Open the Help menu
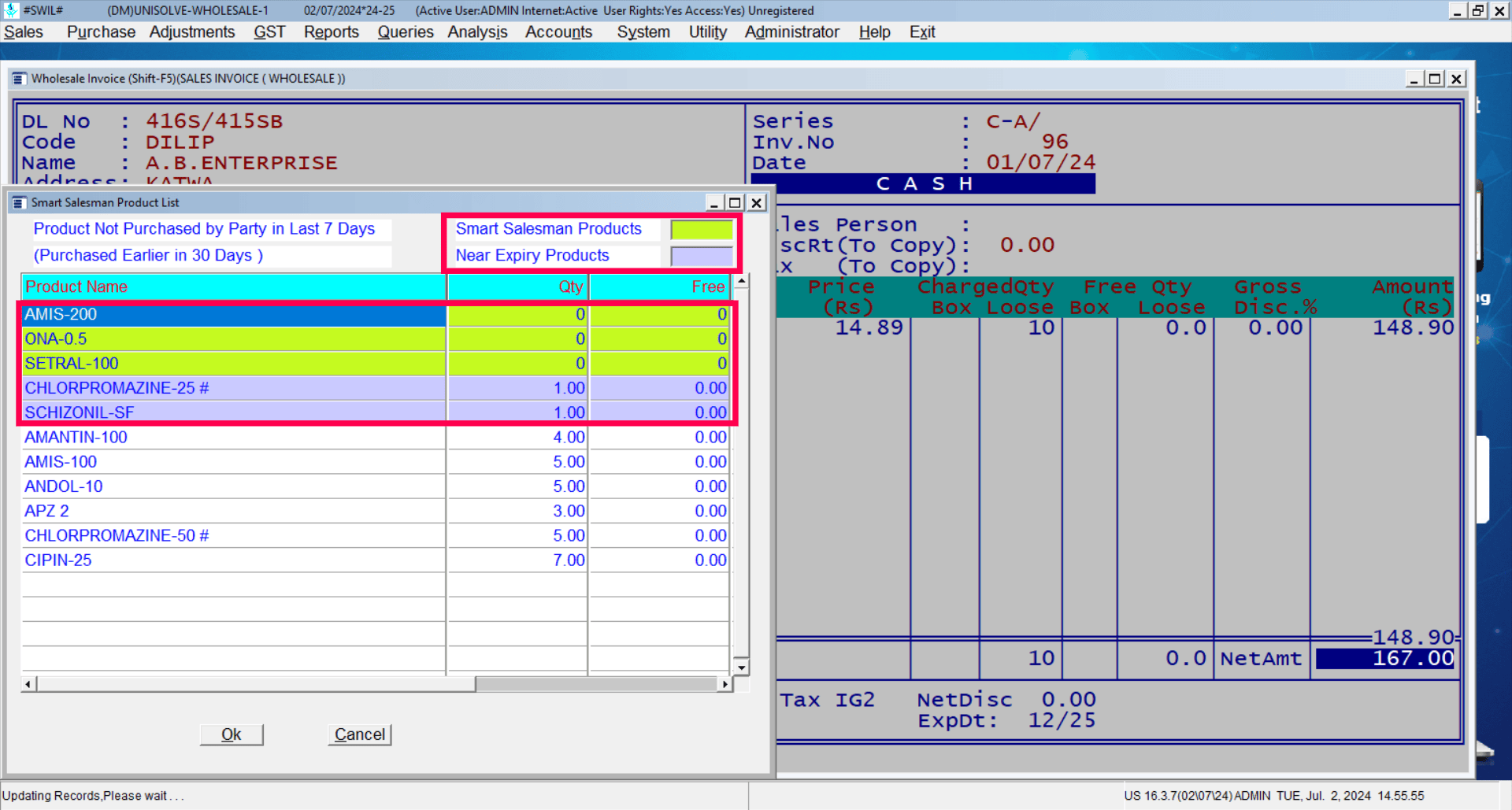Viewport: 1512px width, 810px height. pos(874,32)
